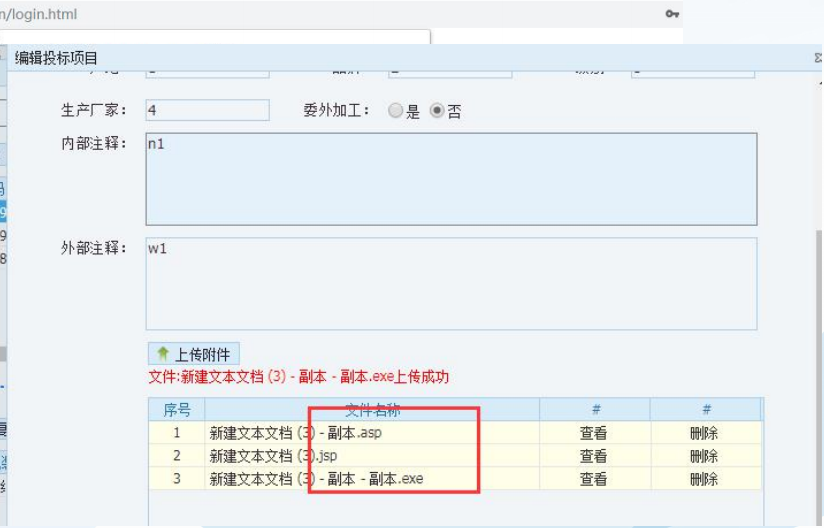
Task: Click sequence number 2 cell
Action: [x=177, y=456]
